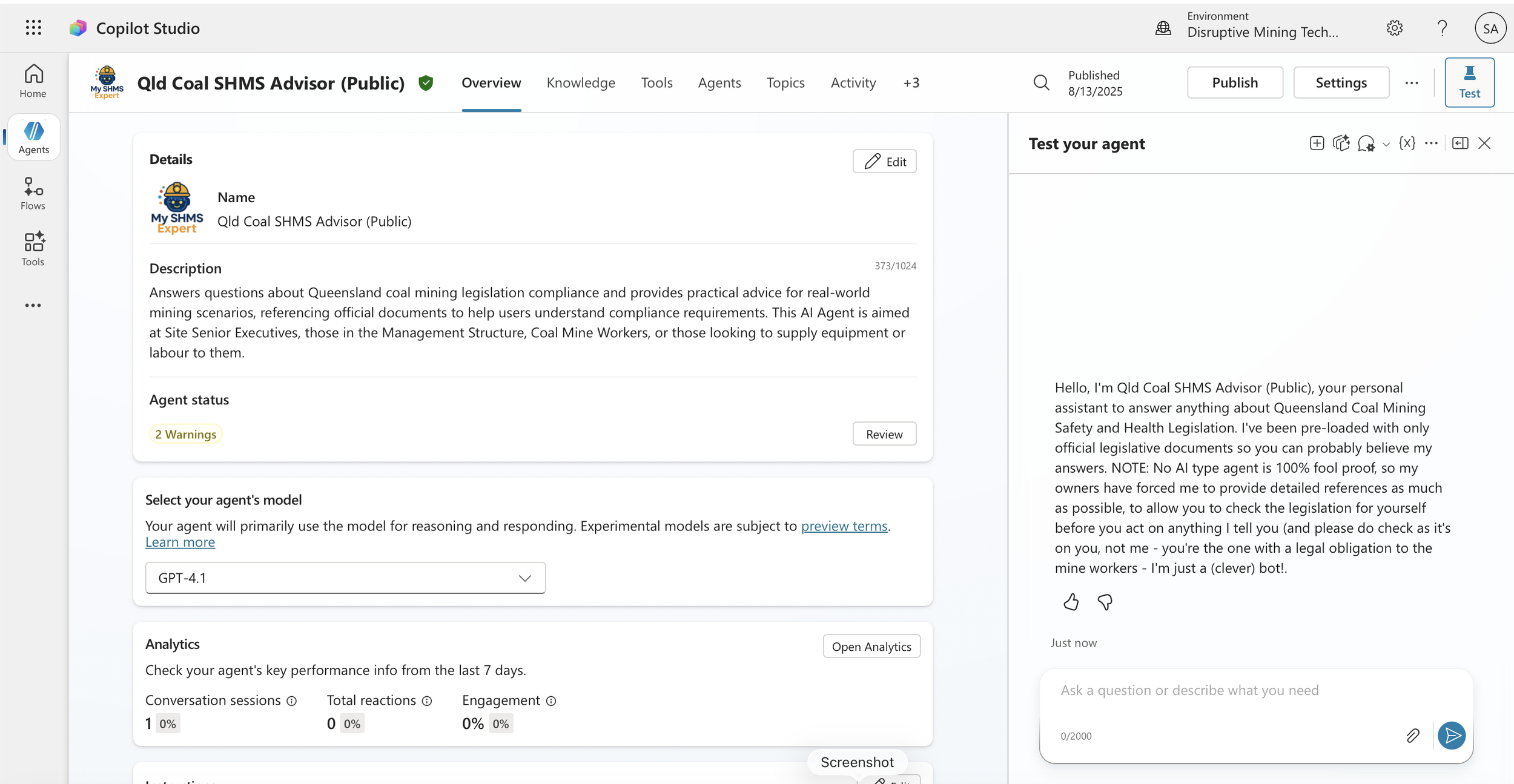Close the Test your agent panel
Viewport: 1514px width, 784px height.
1484,143
